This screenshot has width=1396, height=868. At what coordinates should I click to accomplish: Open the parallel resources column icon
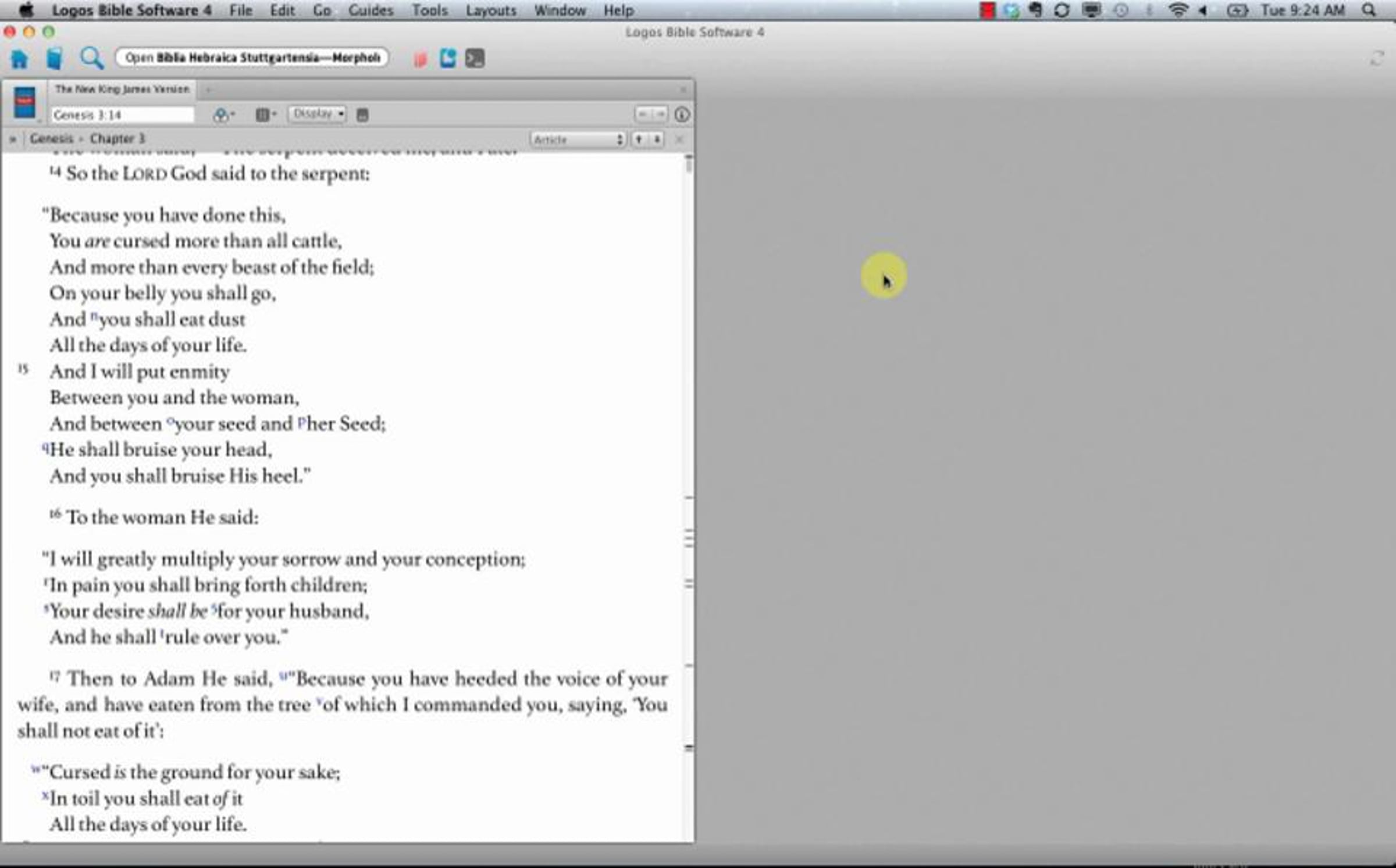pyautogui.click(x=265, y=115)
